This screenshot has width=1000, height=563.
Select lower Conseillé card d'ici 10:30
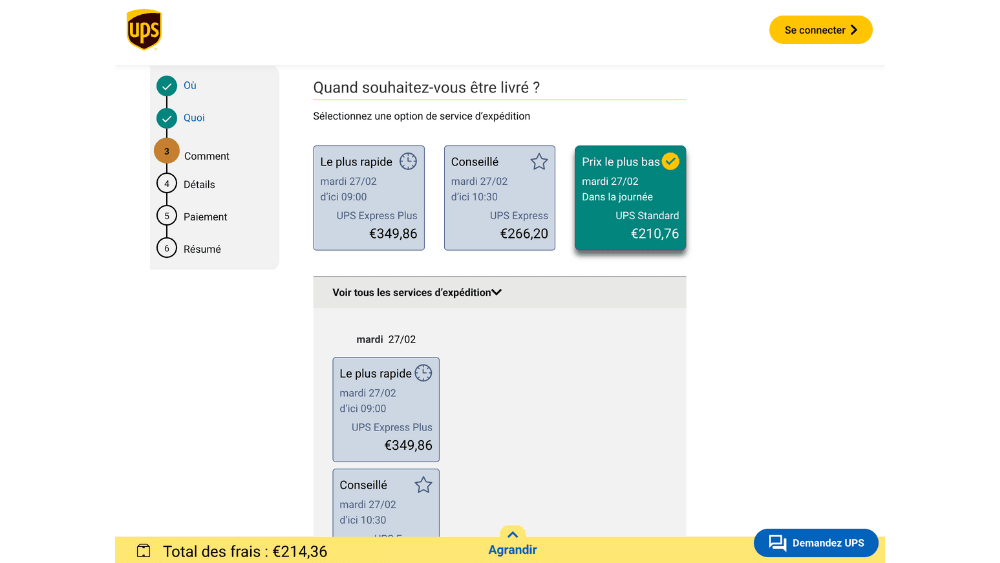[386, 503]
